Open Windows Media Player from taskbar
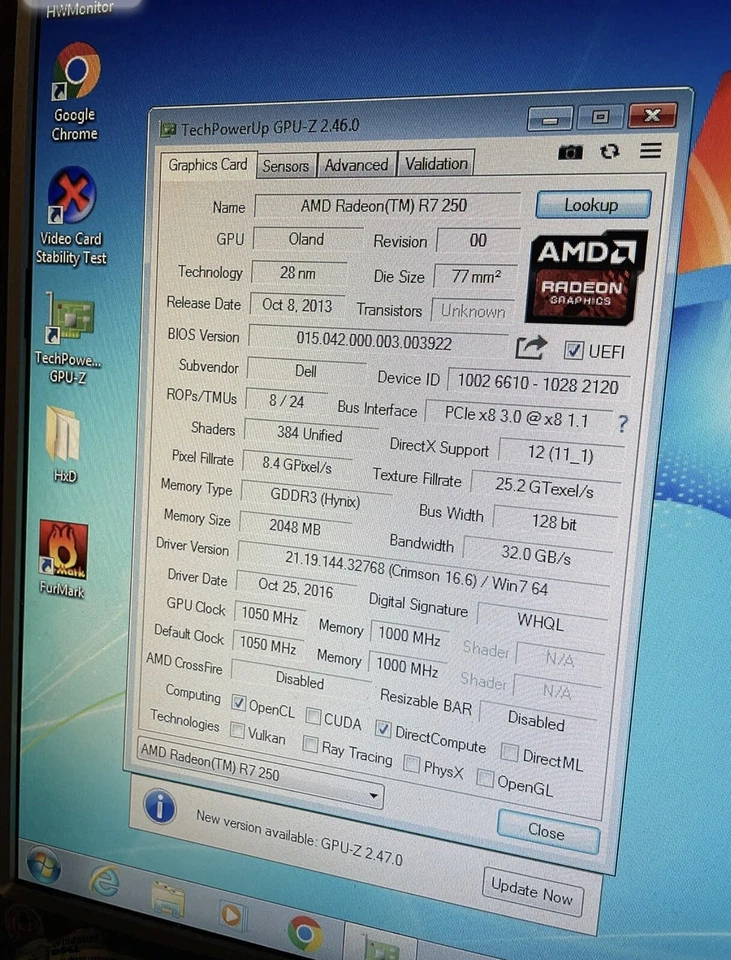The image size is (731, 960). [x=231, y=916]
